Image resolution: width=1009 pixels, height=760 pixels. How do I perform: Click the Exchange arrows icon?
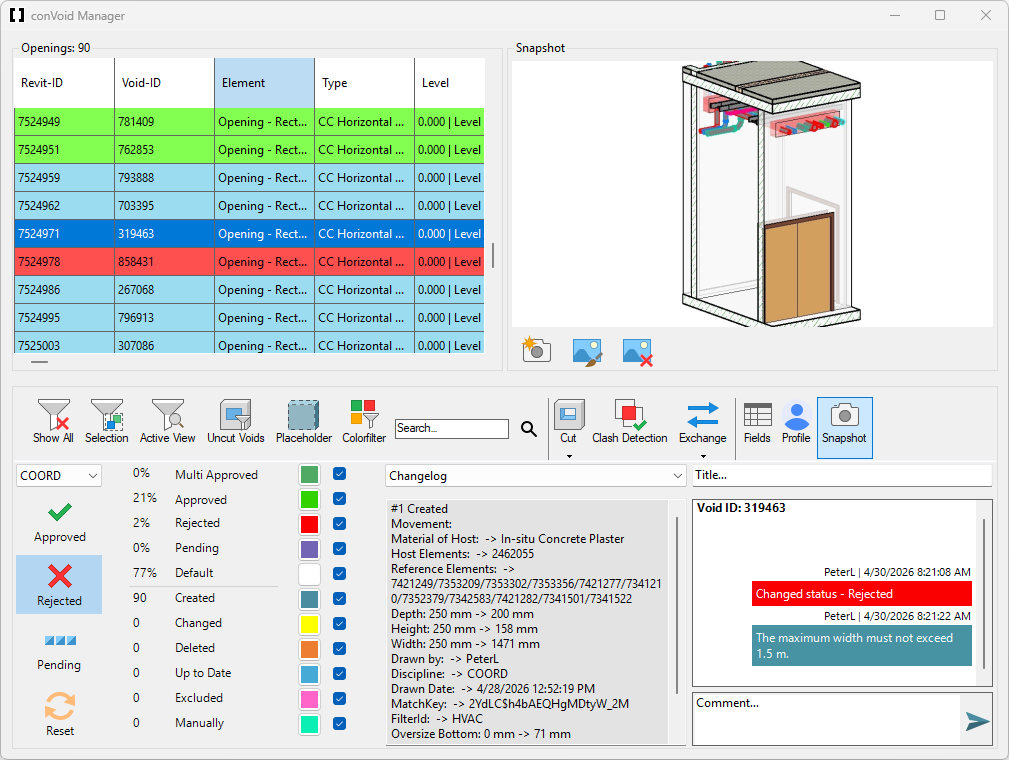point(703,415)
